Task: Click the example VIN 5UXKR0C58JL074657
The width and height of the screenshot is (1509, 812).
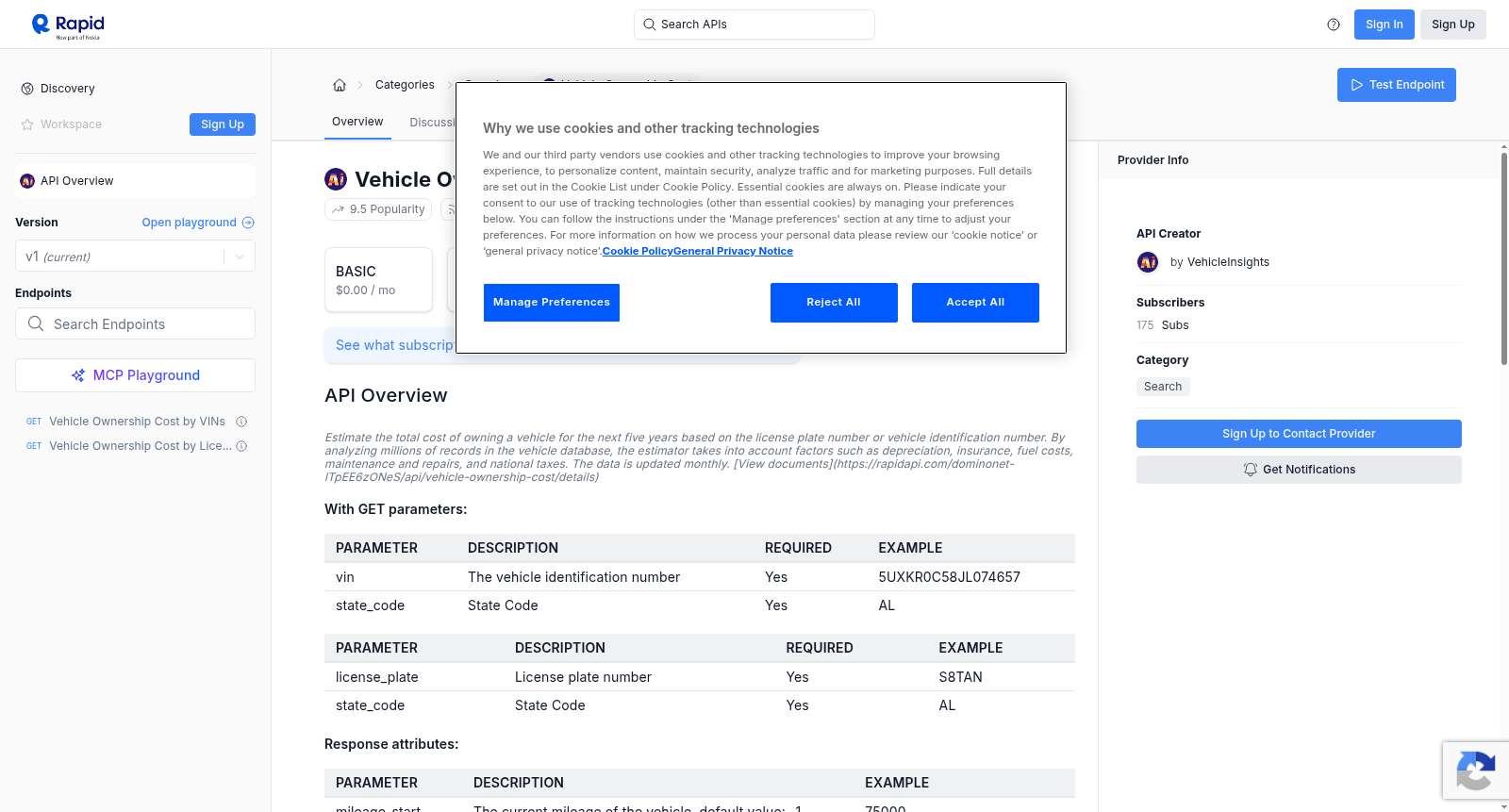Action: click(x=949, y=577)
